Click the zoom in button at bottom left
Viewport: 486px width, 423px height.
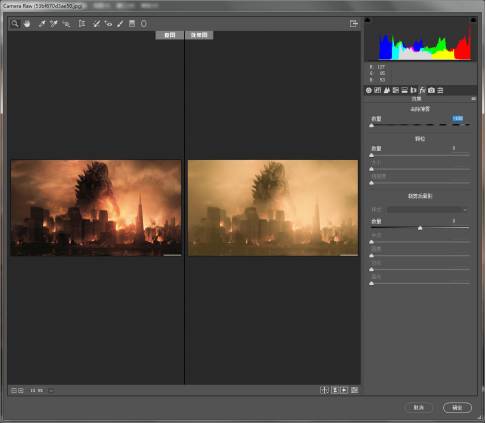coord(21,390)
